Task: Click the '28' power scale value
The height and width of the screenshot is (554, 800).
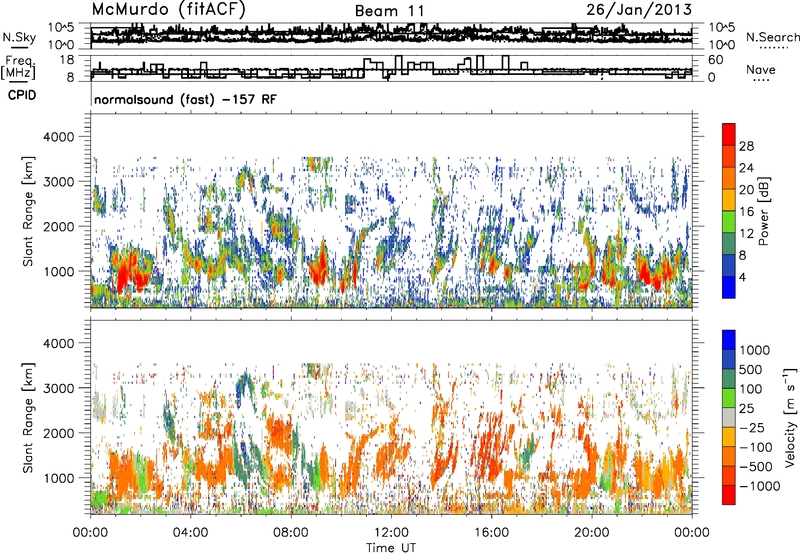Action: coord(746,146)
